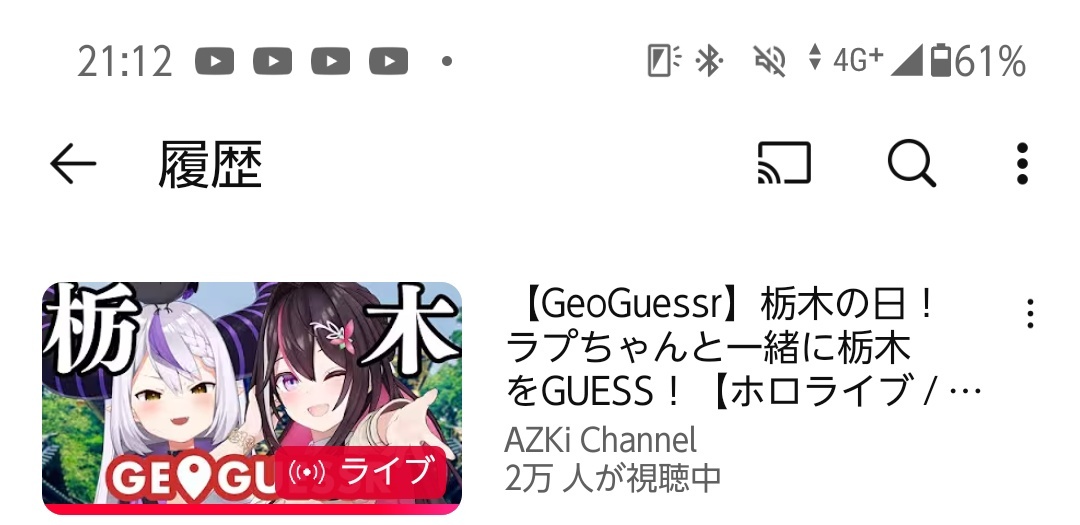Viewport: 1080px width, 525px height.
Task: Tap the 4G+ network indicator
Action: click(x=857, y=60)
